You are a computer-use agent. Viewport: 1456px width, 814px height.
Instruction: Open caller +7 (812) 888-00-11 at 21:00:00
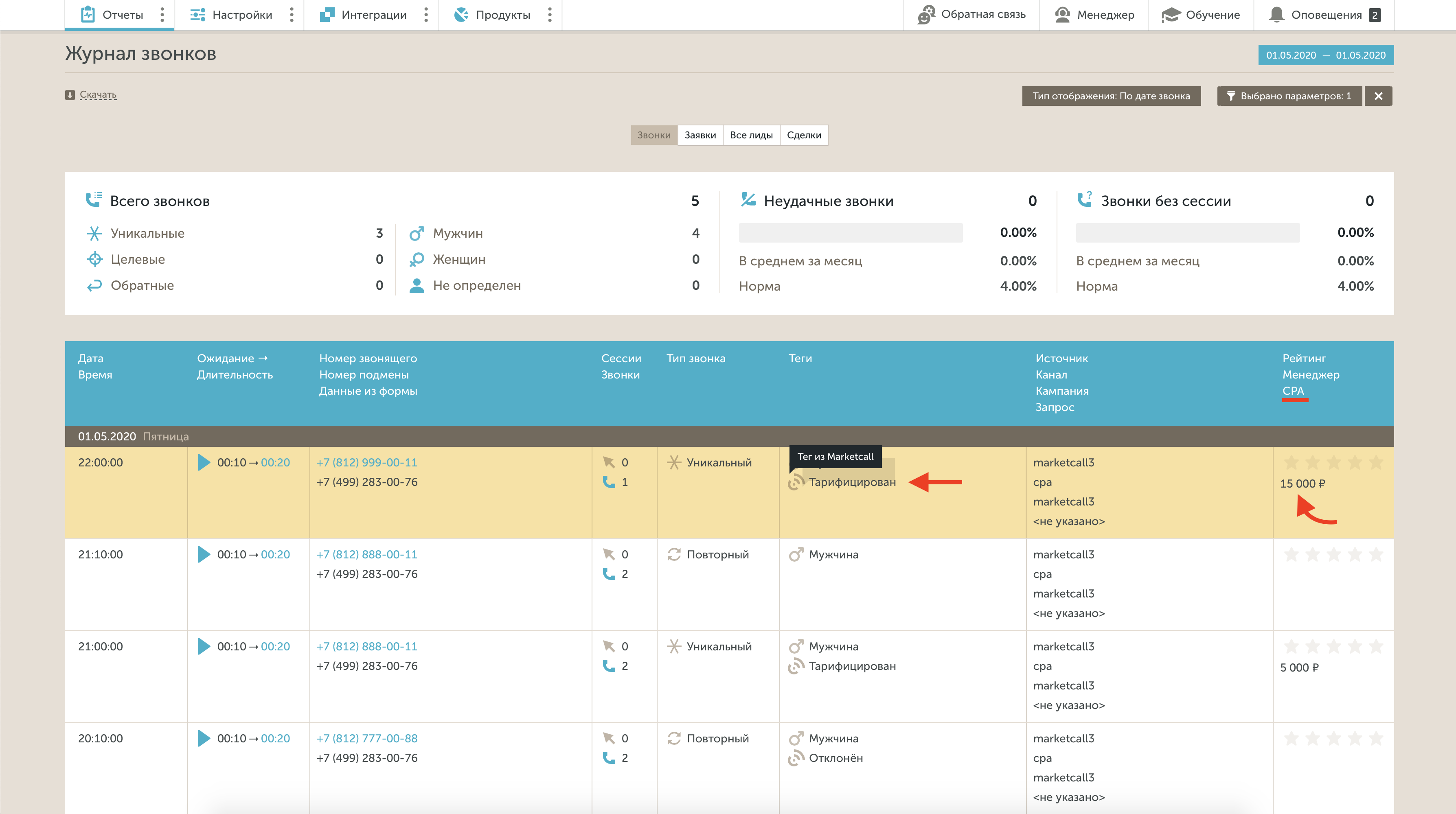coord(367,646)
